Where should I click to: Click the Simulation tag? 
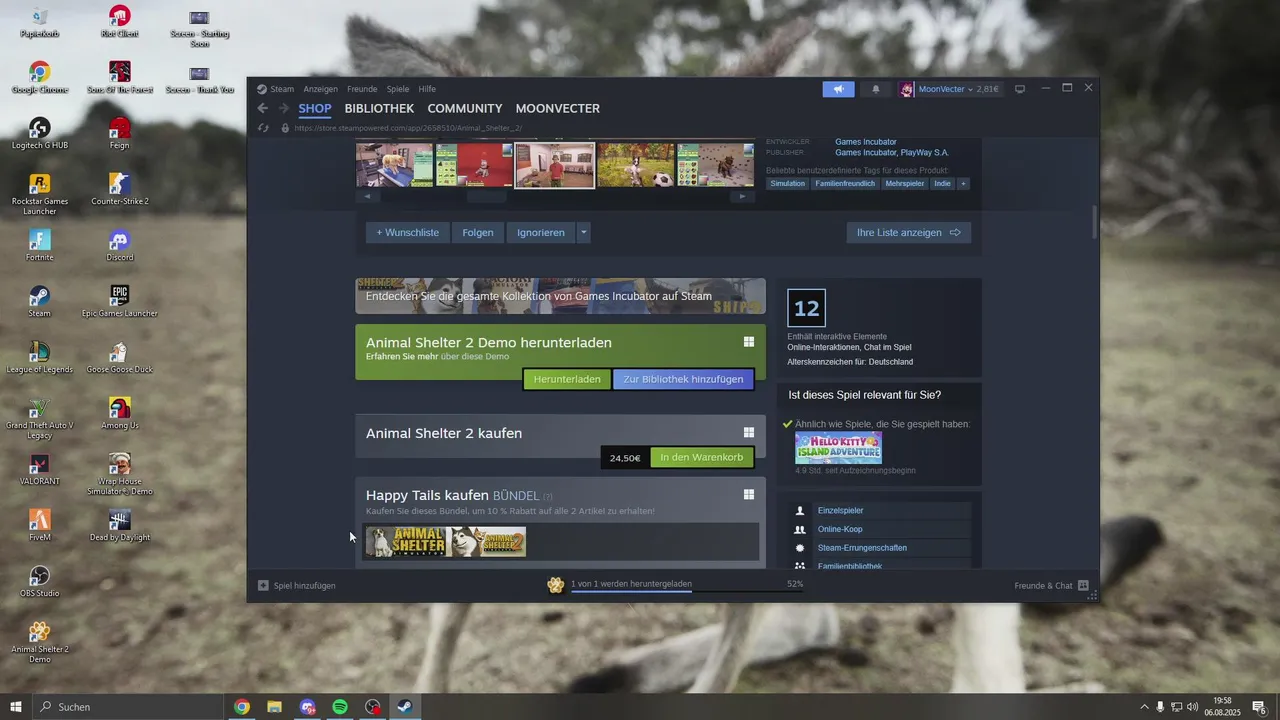(x=788, y=184)
